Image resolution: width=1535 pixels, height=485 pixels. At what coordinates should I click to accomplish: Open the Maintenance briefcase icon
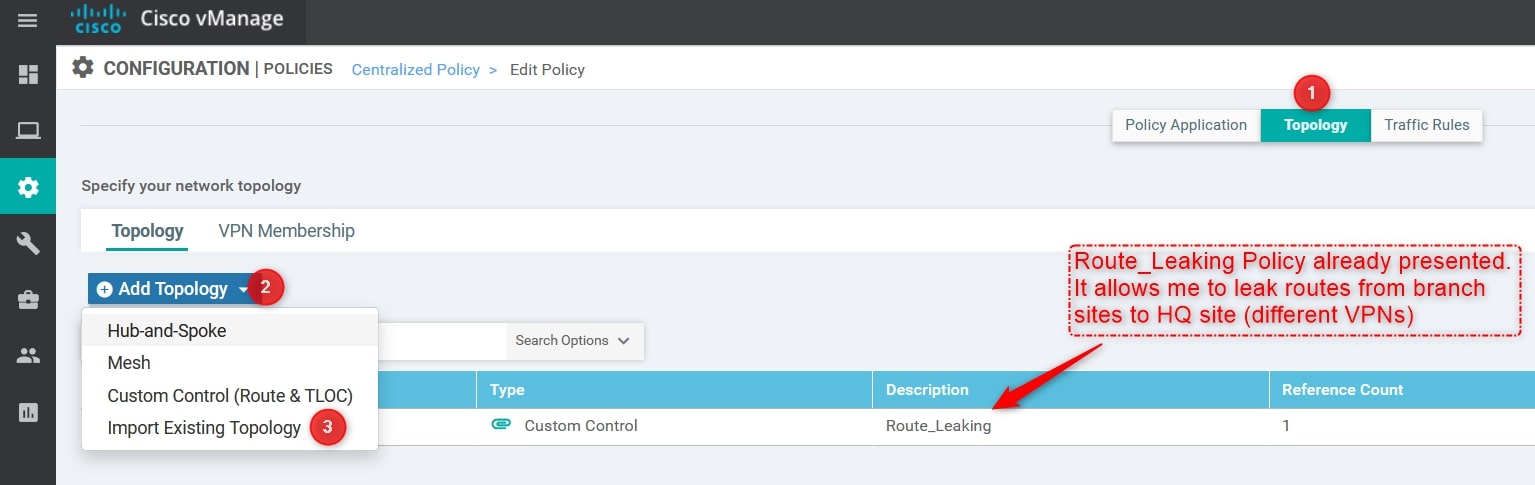click(28, 299)
